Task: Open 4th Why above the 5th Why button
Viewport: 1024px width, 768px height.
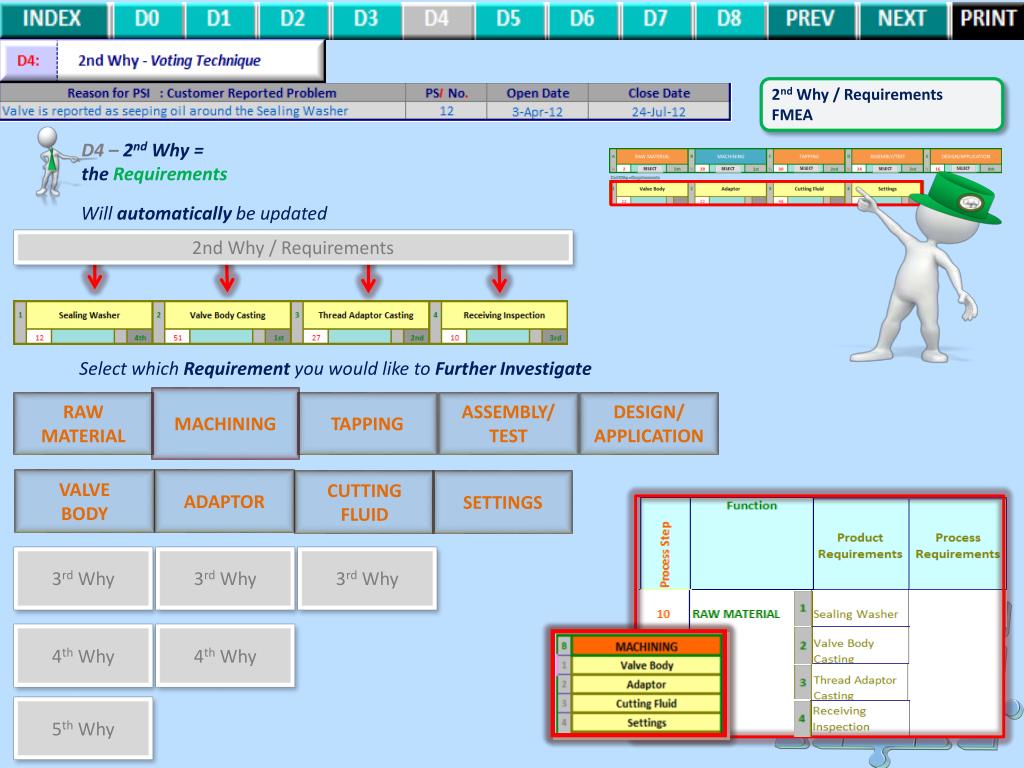Action: 83,656
